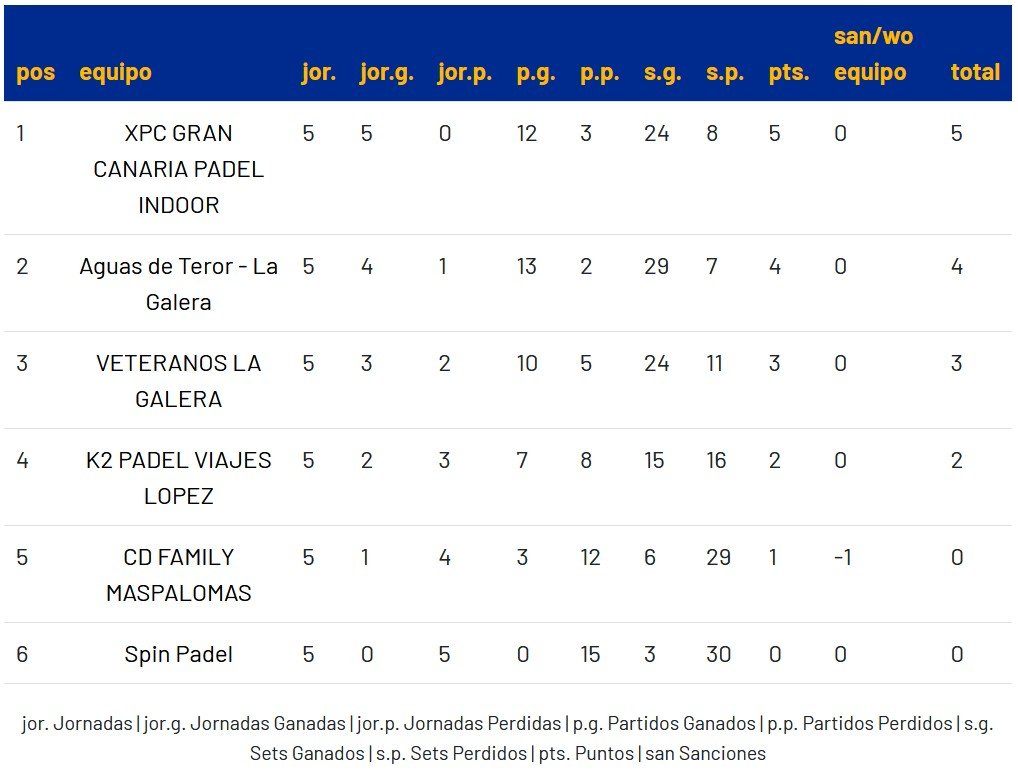Click the "san/wo equipo" column header
The image size is (1018, 771).
point(873,54)
